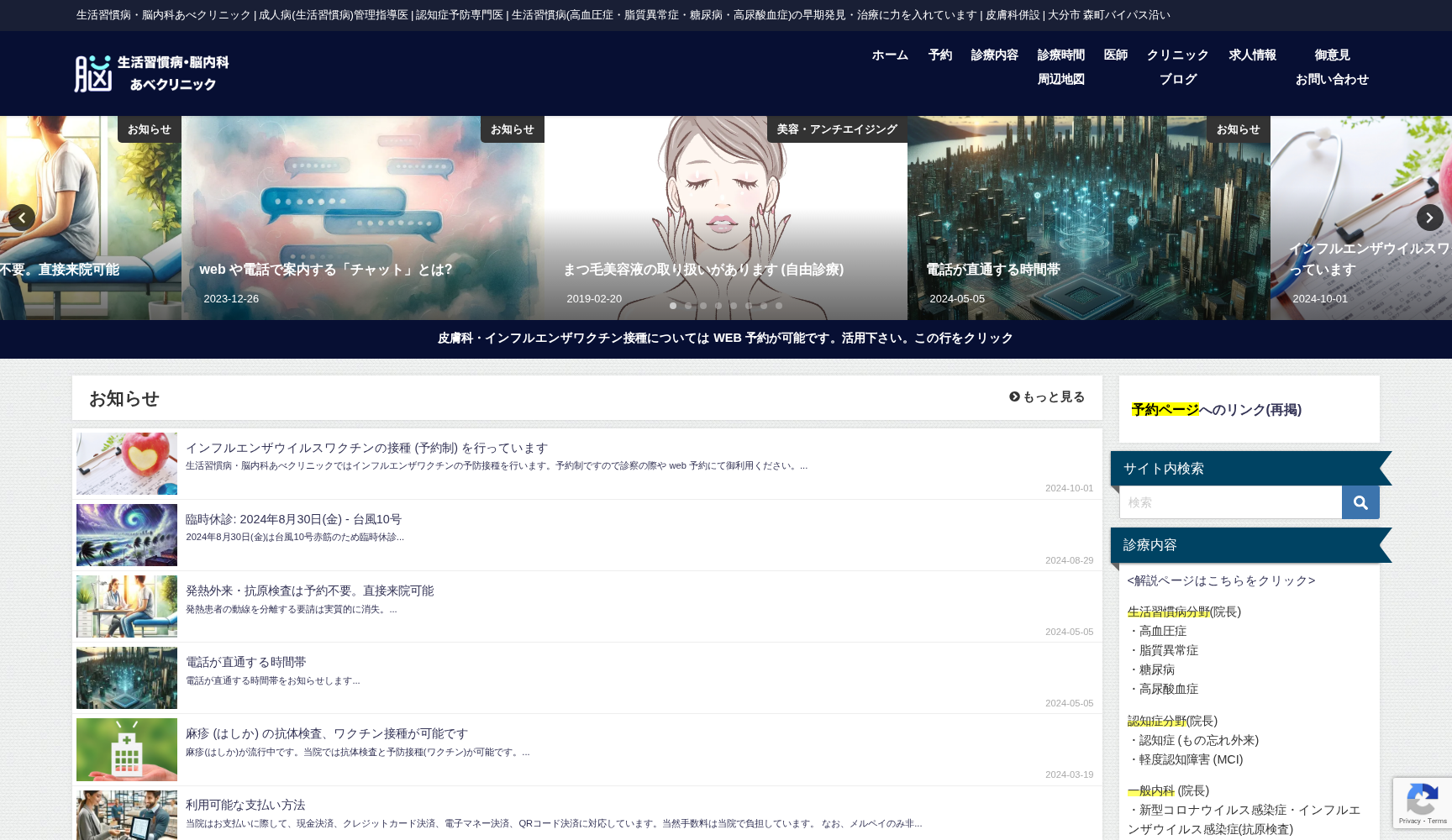Open the まつ毛美容液 carousel slide
This screenshot has height=840, width=1452.
[x=702, y=270]
